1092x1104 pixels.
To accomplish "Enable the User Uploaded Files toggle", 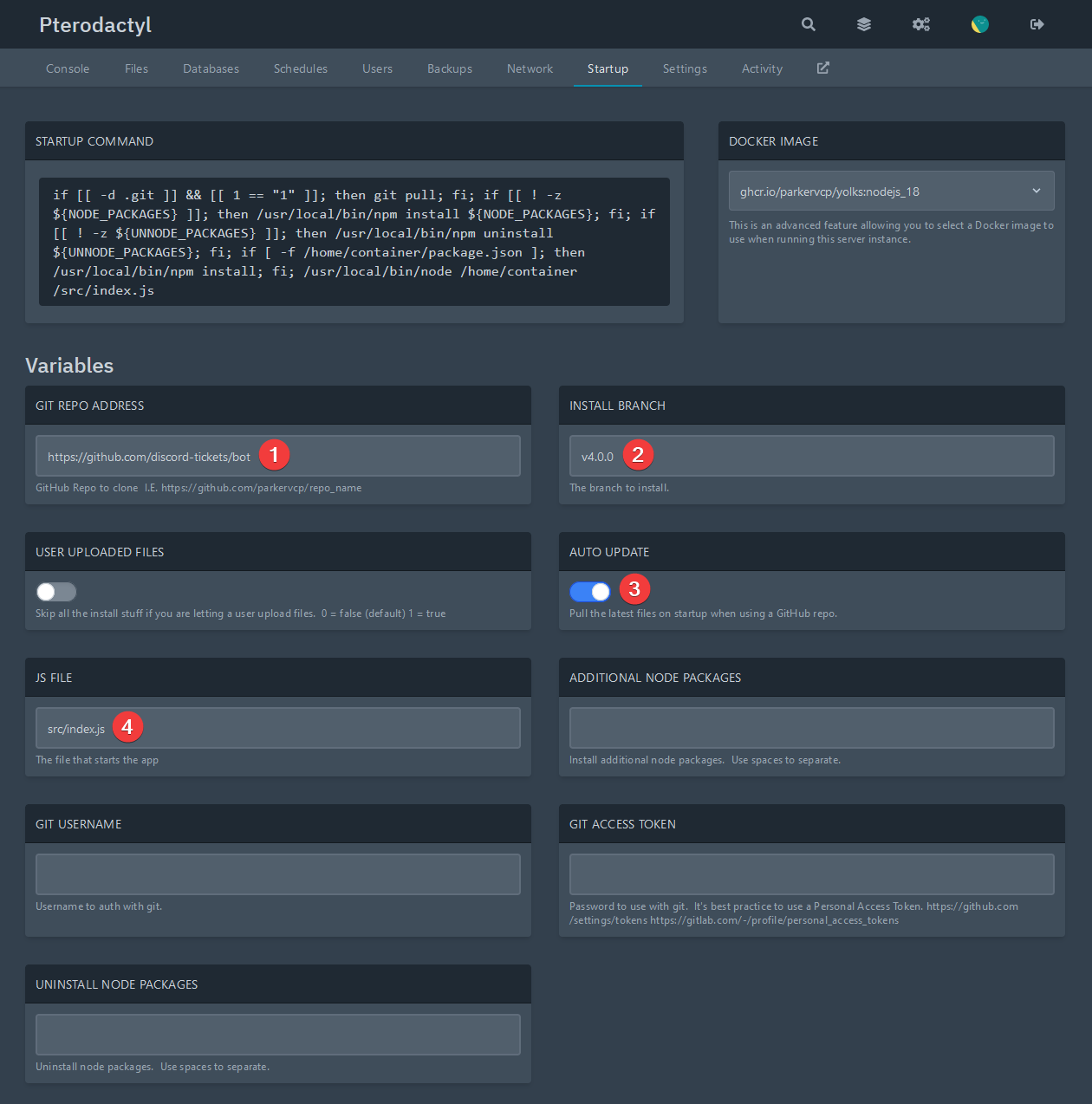I will point(55,591).
